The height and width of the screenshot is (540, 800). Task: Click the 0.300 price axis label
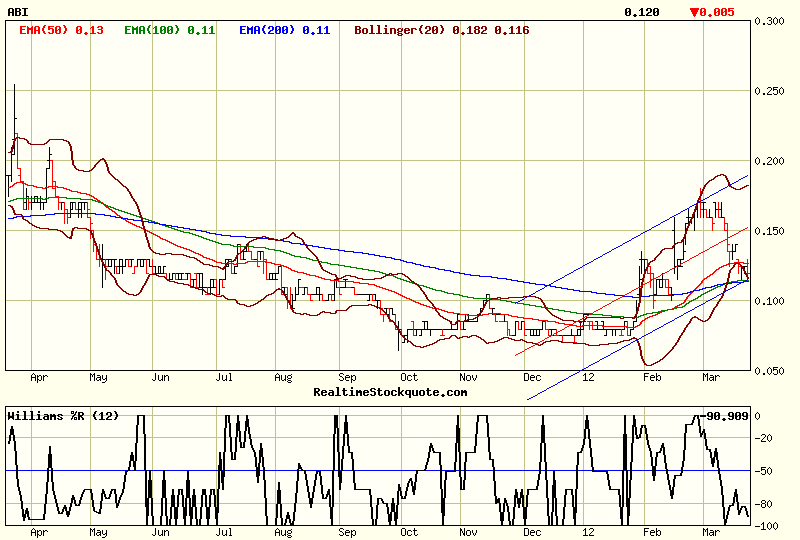click(769, 21)
